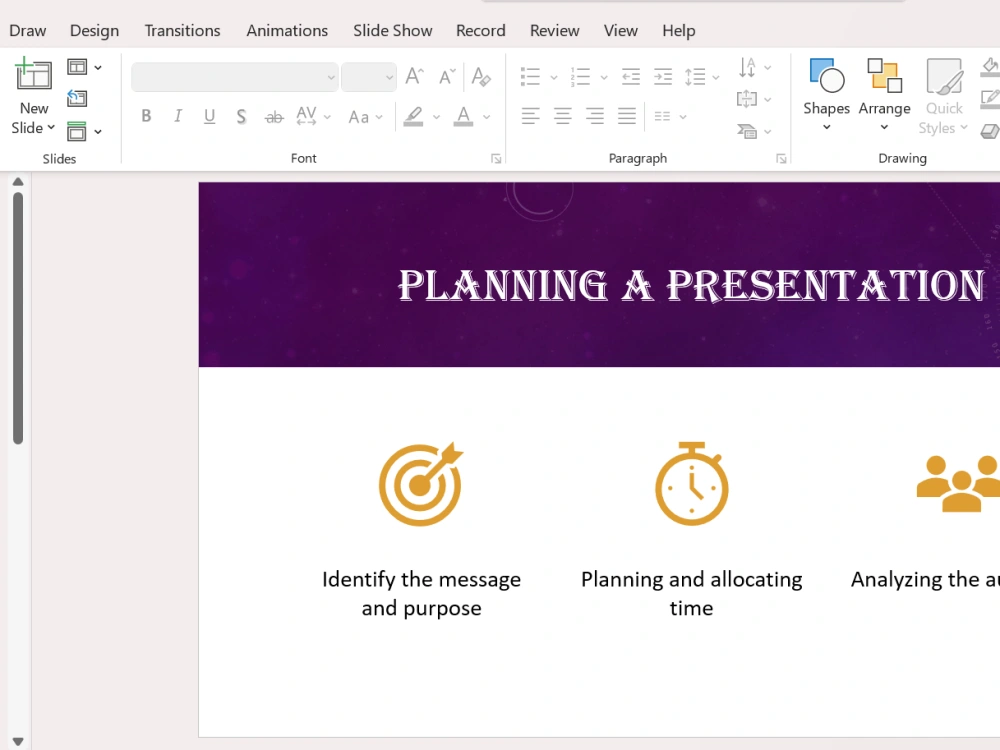Toggle Bold formatting

(x=146, y=116)
